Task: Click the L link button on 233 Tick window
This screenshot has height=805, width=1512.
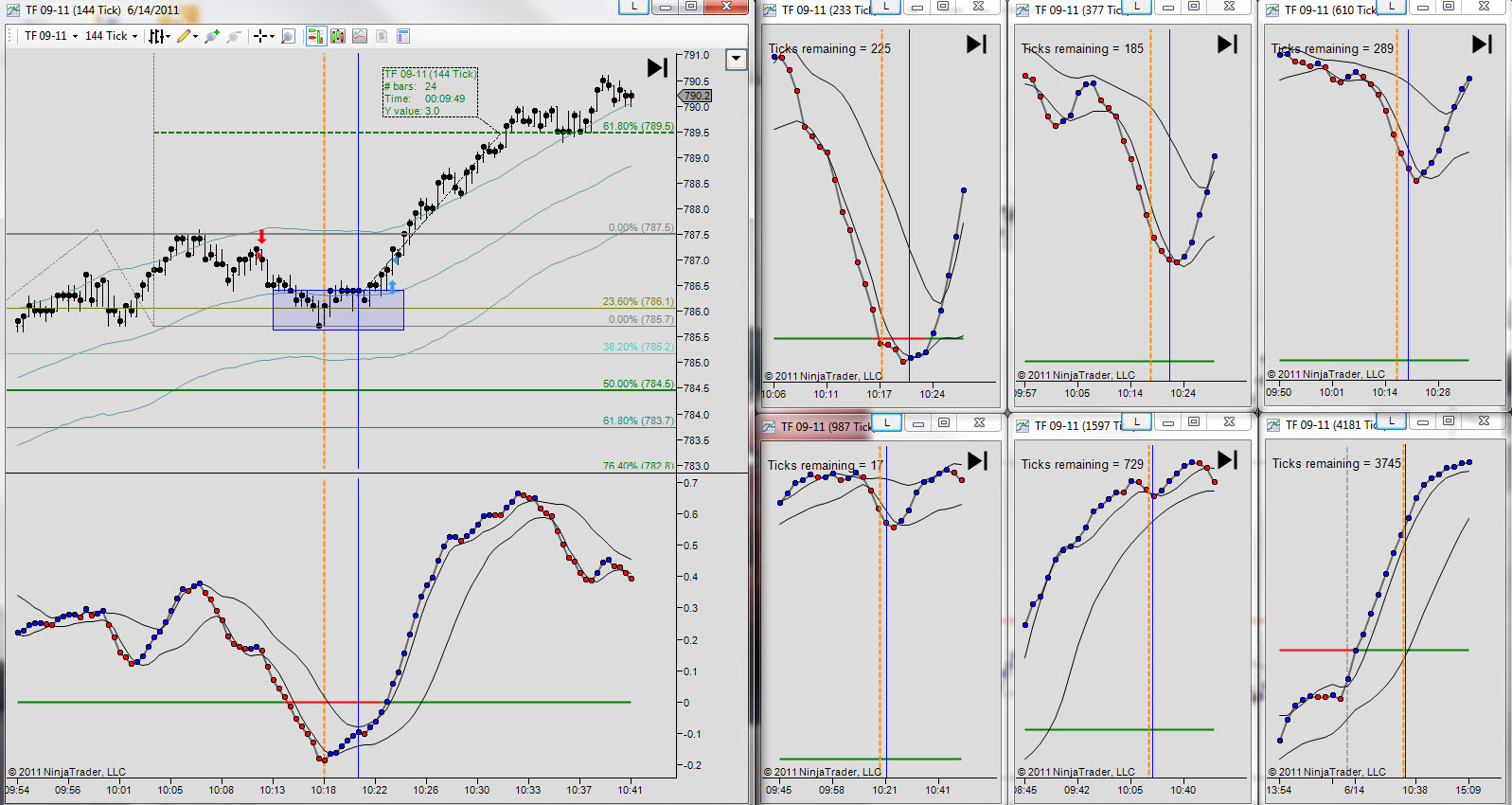Action: pos(886,6)
